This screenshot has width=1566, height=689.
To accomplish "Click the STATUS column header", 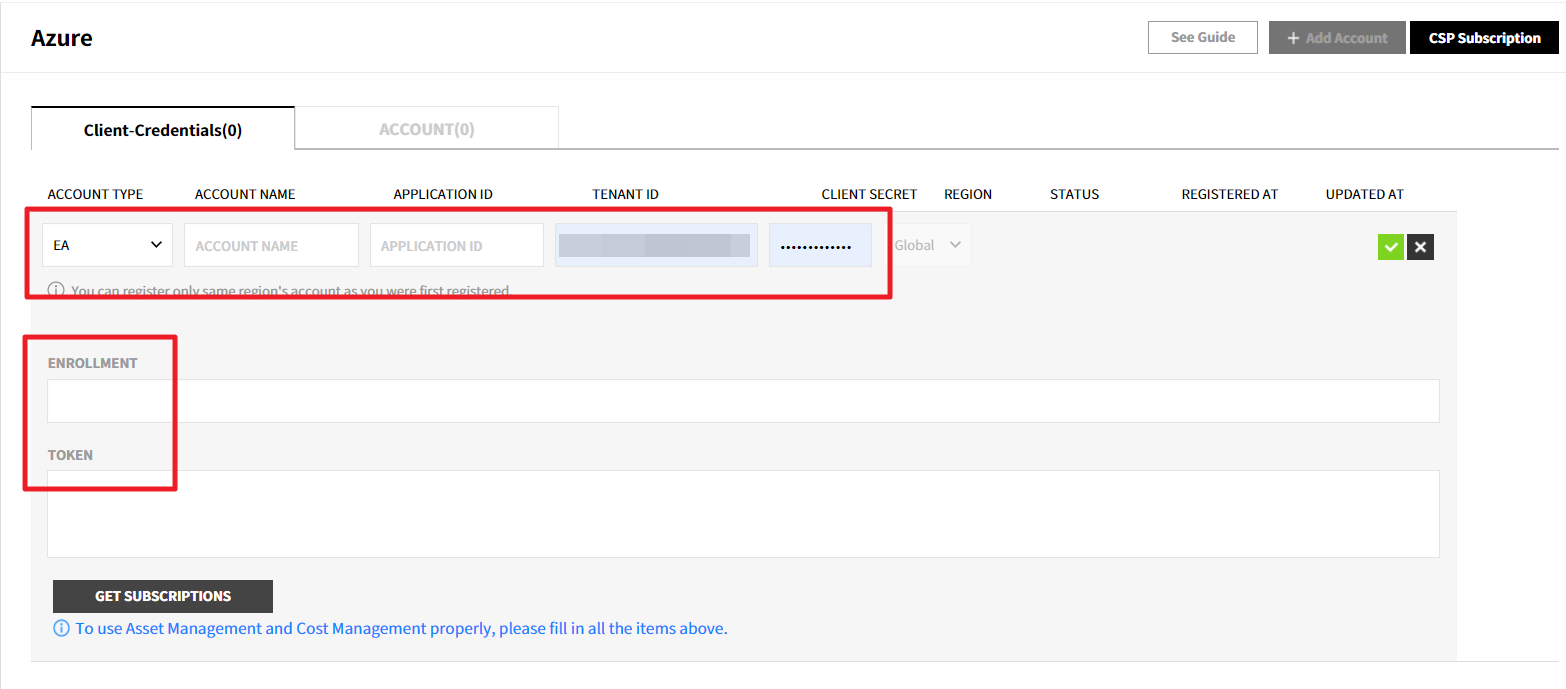I will [x=1074, y=194].
